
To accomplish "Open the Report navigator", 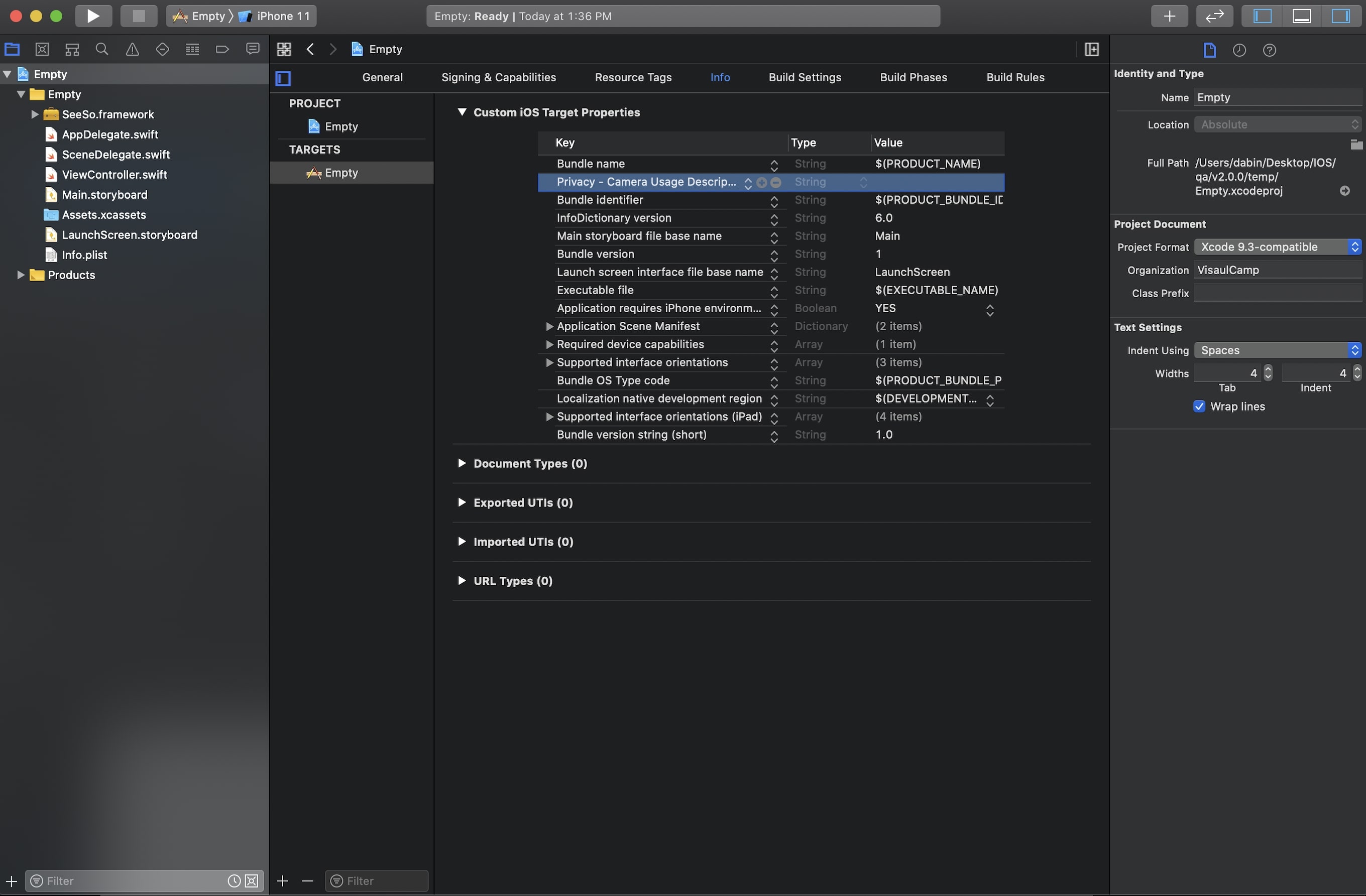I will (253, 49).
